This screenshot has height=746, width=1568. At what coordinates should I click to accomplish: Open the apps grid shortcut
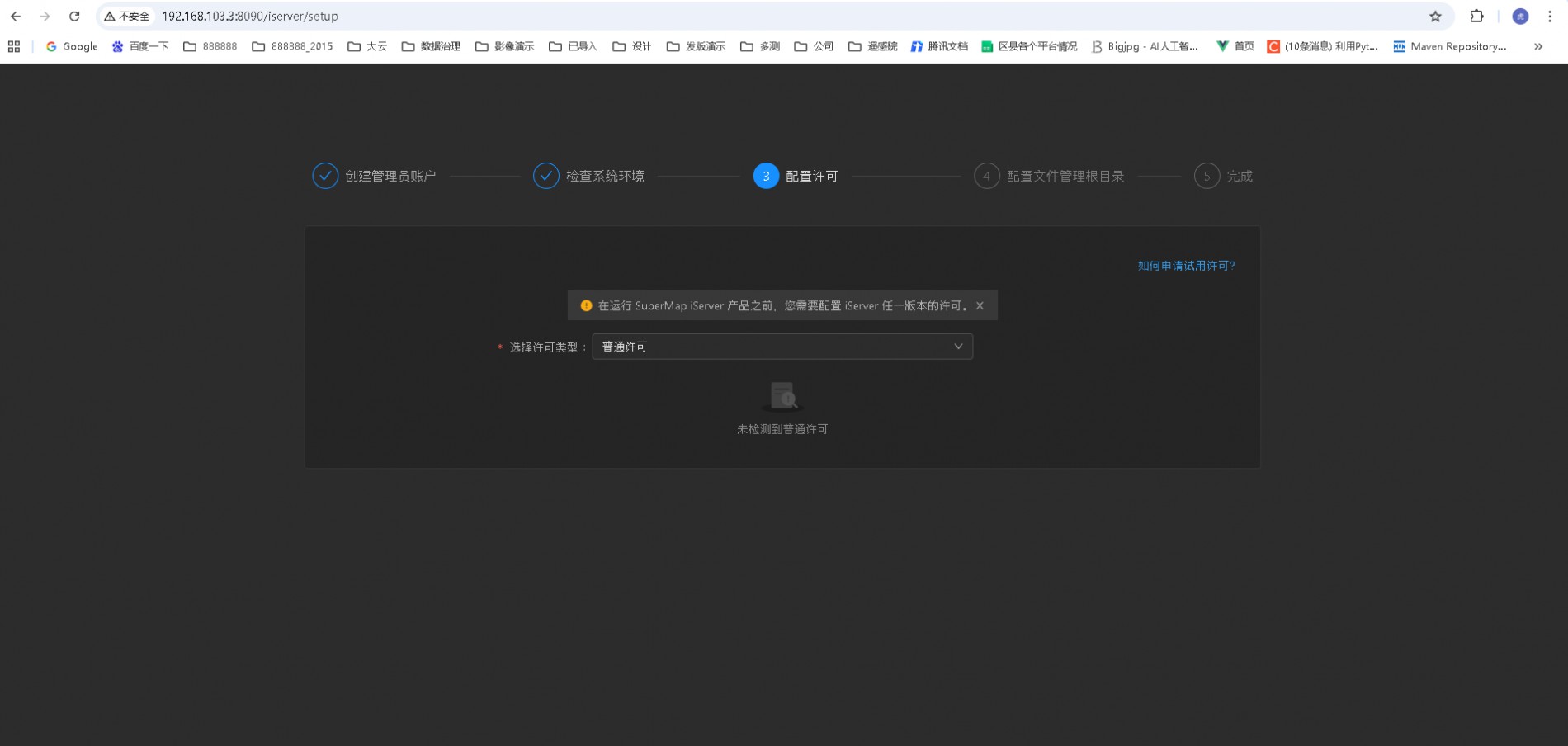pos(14,47)
